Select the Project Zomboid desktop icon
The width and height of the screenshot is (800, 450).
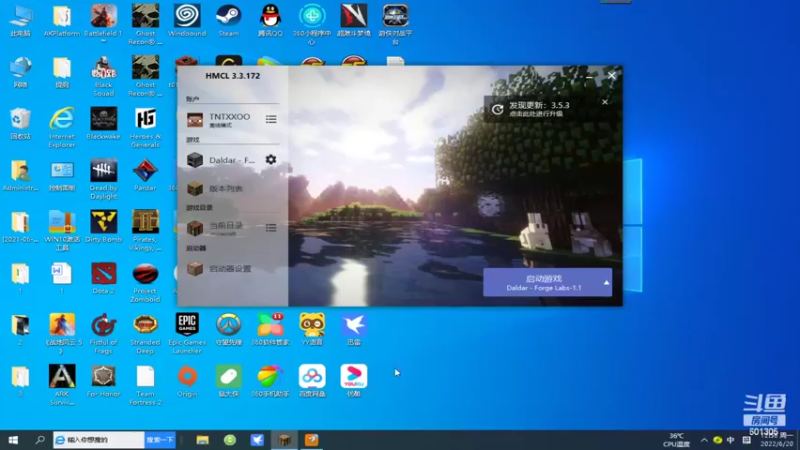(145, 282)
